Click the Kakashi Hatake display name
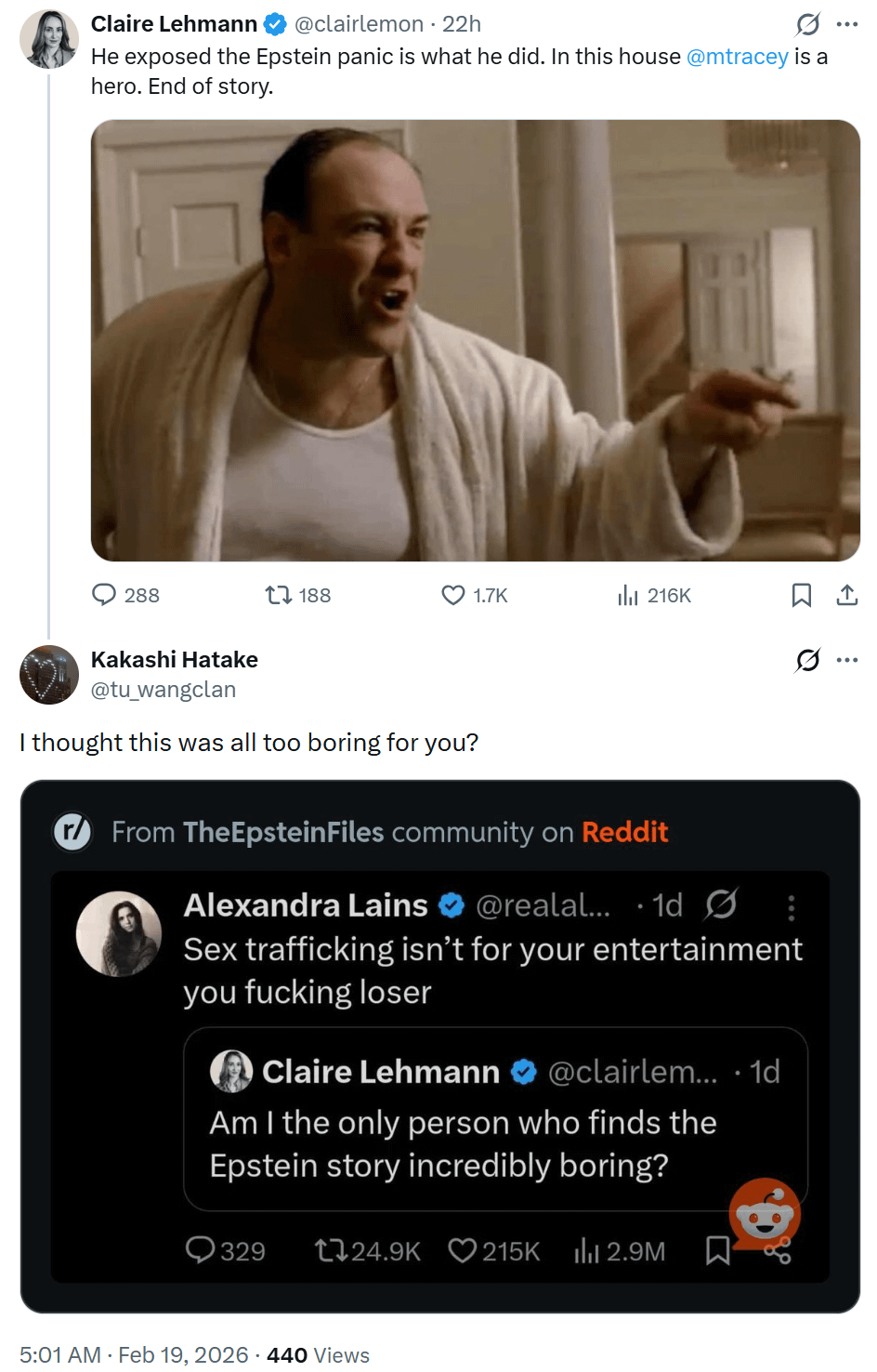Viewport: 877px width, 1372px height. click(175, 660)
